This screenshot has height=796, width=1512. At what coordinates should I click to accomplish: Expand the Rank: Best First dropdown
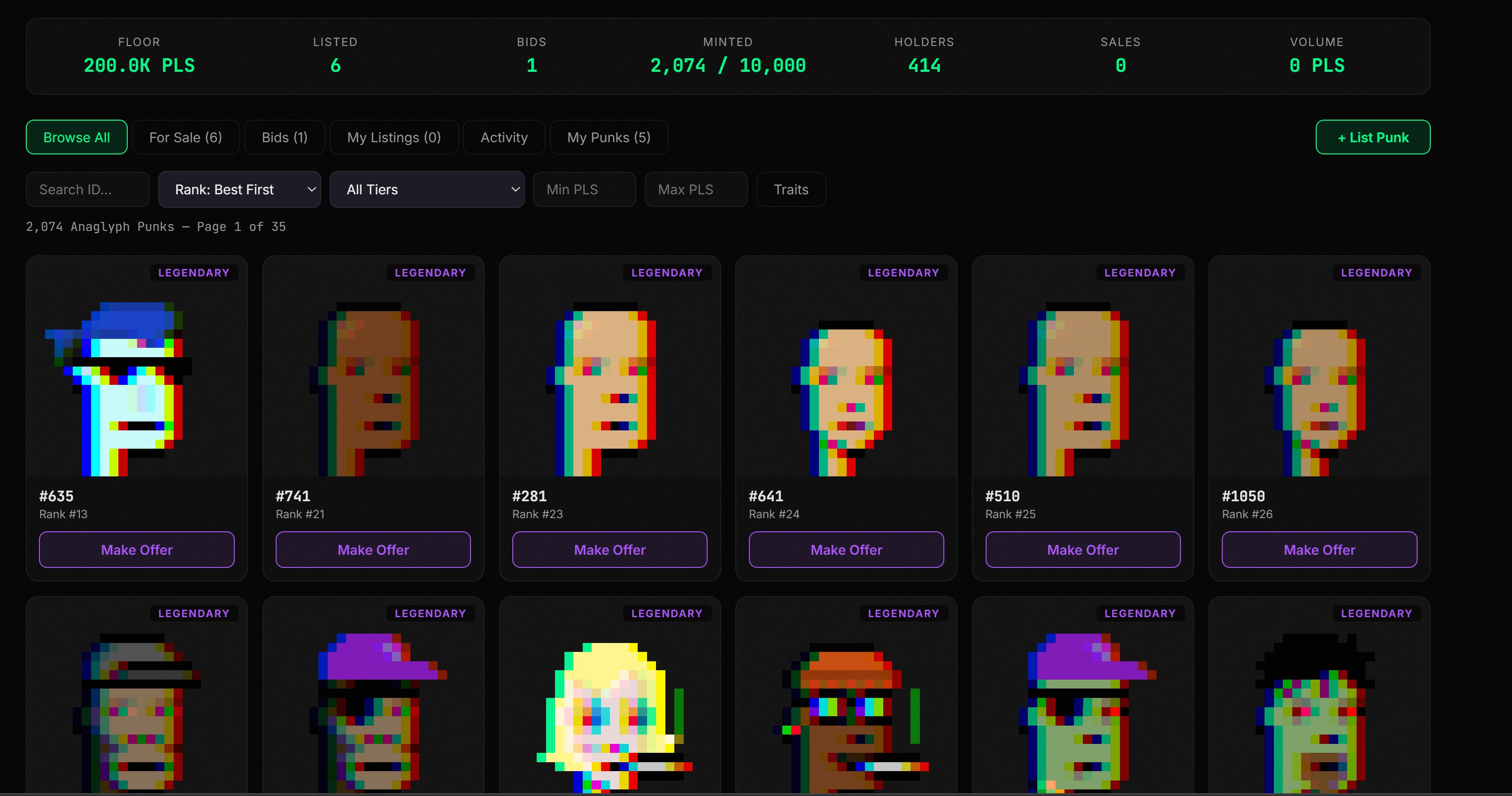coord(239,190)
